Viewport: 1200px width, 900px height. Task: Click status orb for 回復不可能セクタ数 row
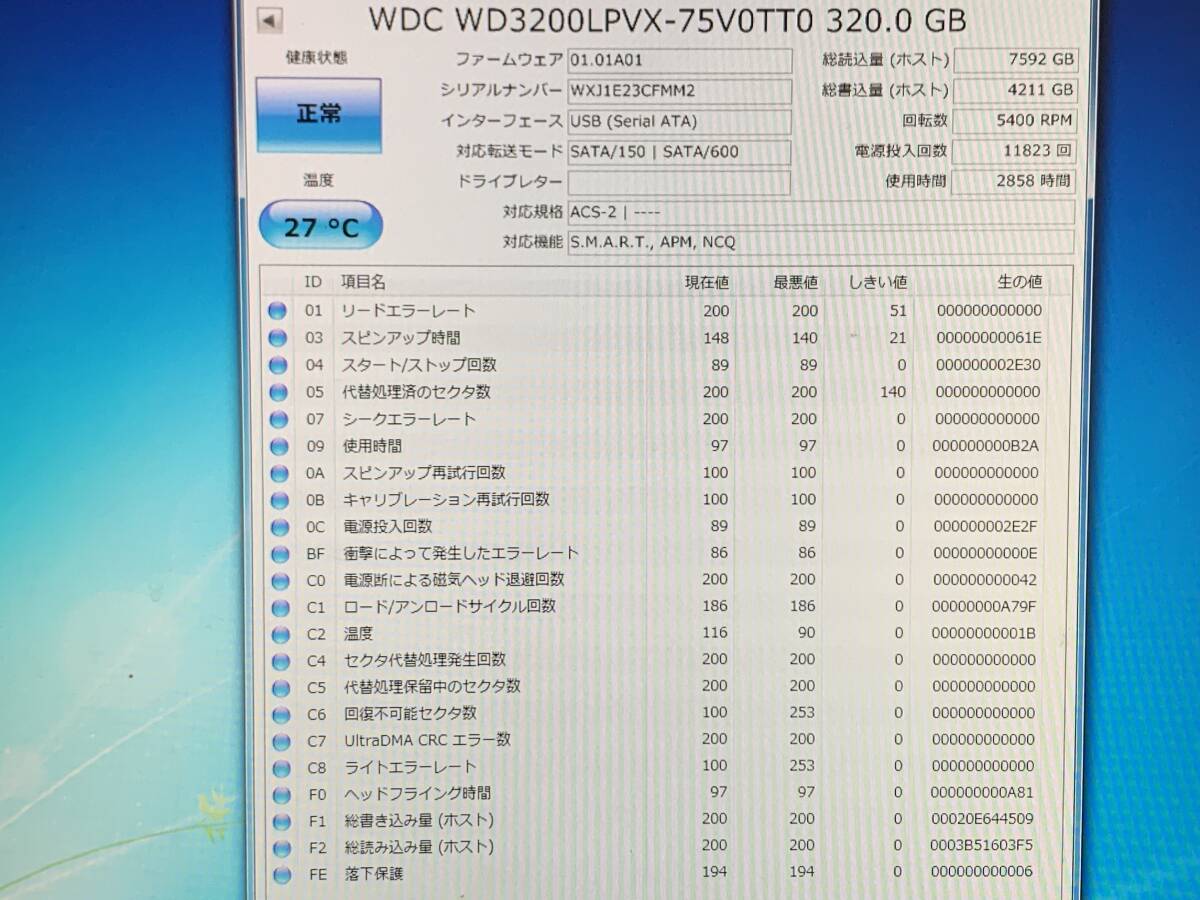pyautogui.click(x=279, y=715)
